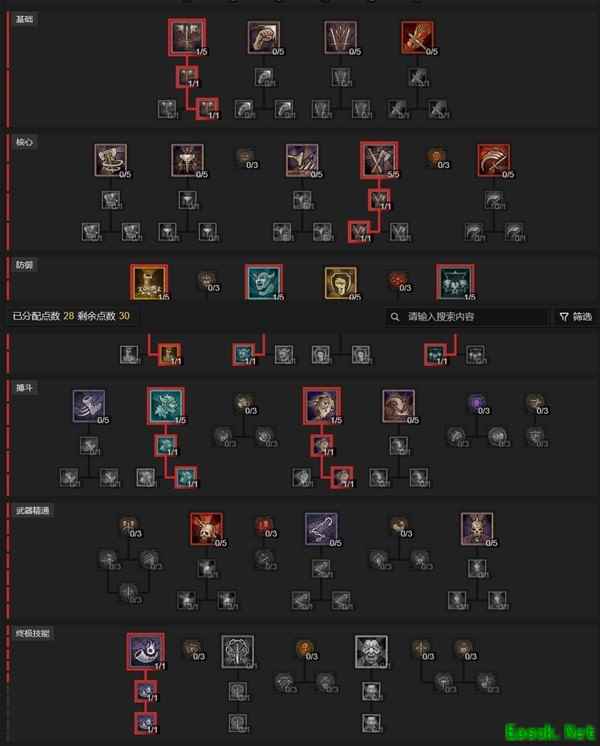Click the blue shouting-face skill in 防御
The image size is (600, 746).
pos(264,283)
